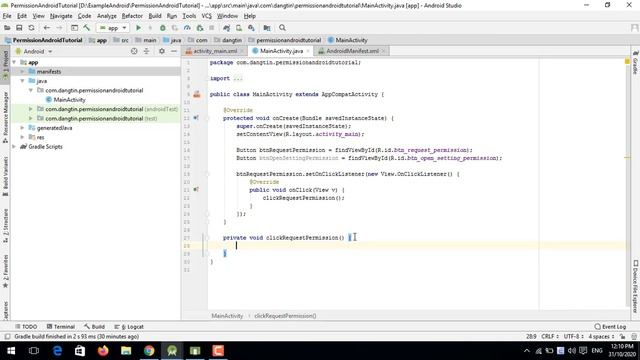The image size is (640, 360).
Task: Expand the Gradle Scripts node
Action: 15,147
